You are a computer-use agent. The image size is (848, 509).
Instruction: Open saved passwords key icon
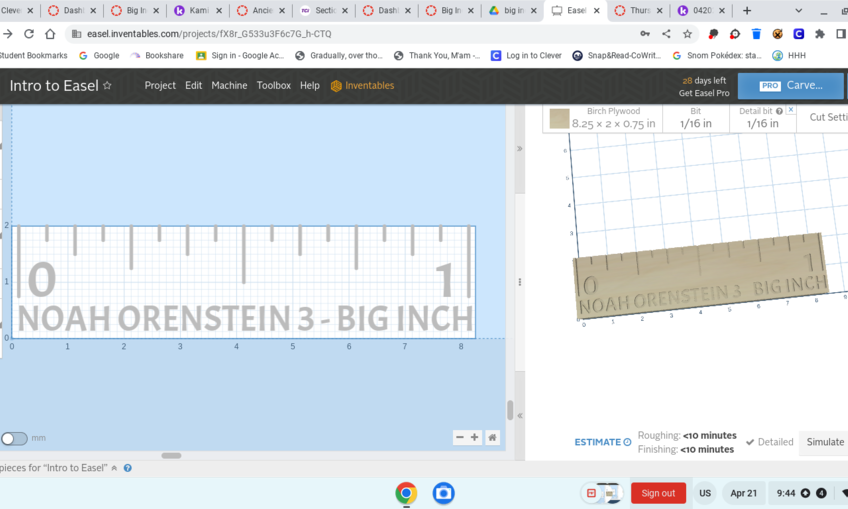coord(645,34)
